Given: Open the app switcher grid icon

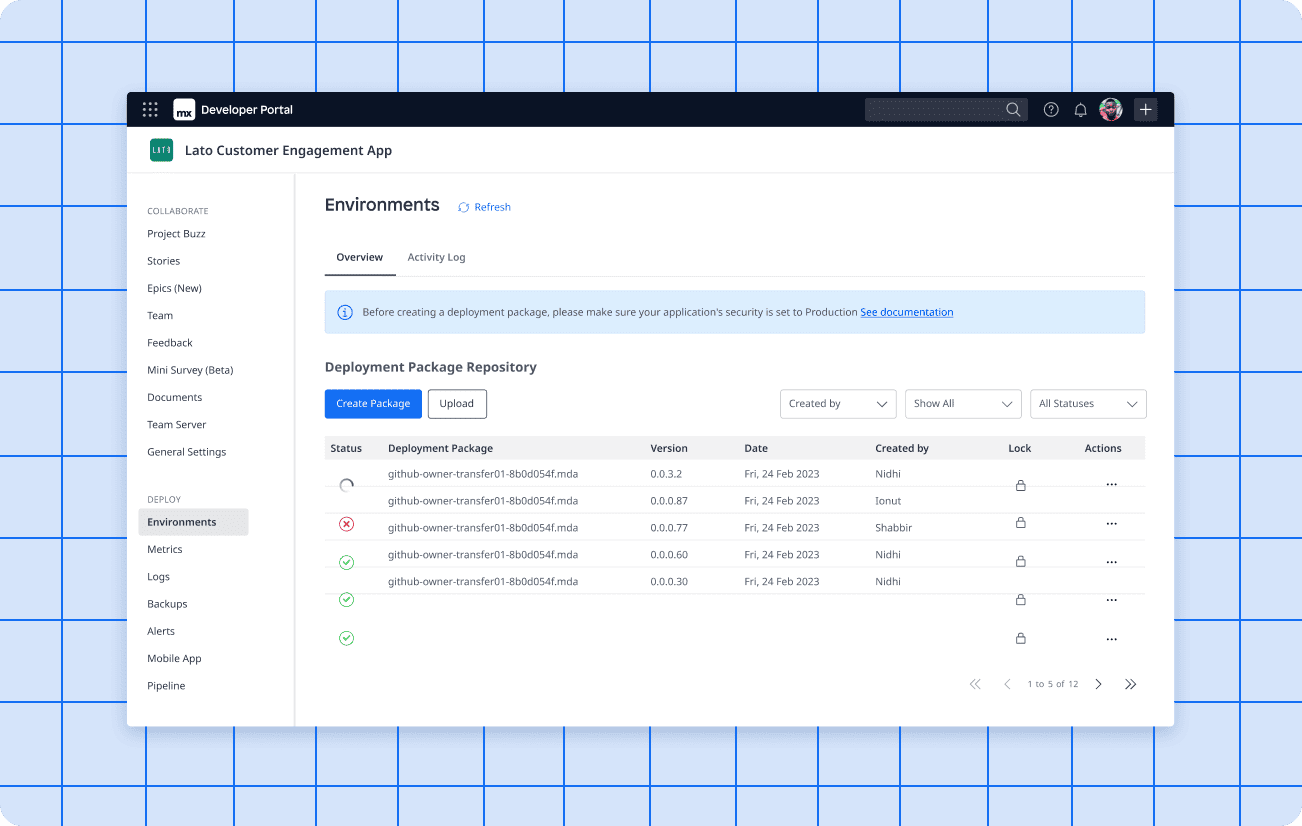Looking at the screenshot, I should coord(150,110).
